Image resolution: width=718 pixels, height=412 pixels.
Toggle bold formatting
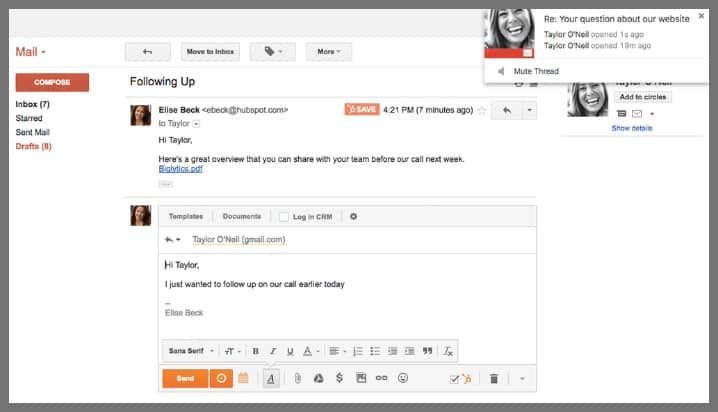click(255, 351)
